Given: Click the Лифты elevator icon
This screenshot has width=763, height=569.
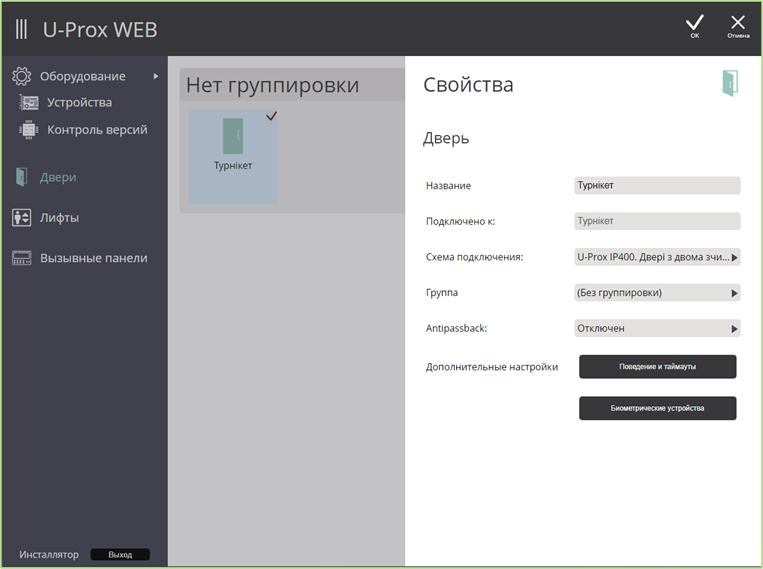Looking at the screenshot, I should click(21, 218).
